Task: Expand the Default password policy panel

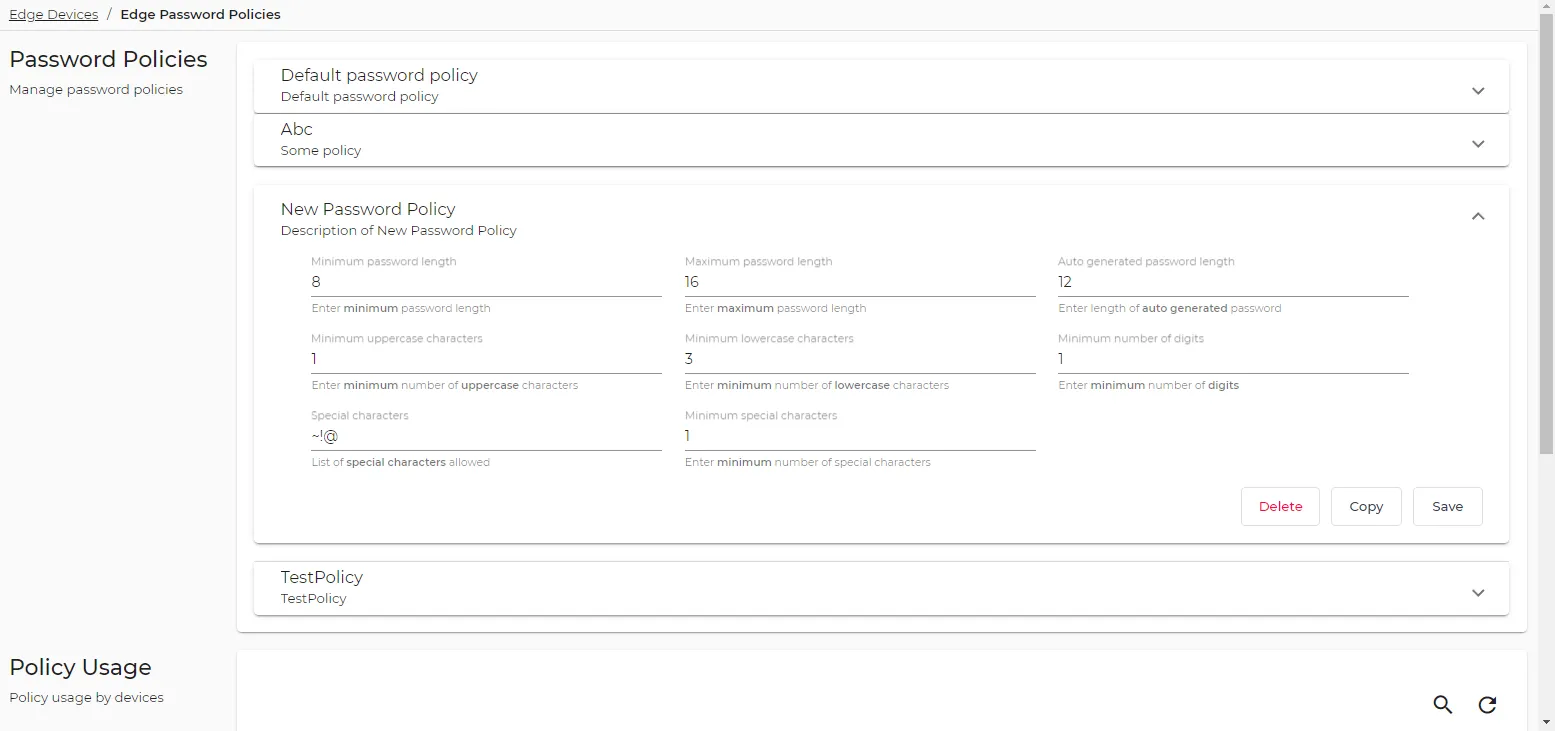Action: click(x=1478, y=90)
